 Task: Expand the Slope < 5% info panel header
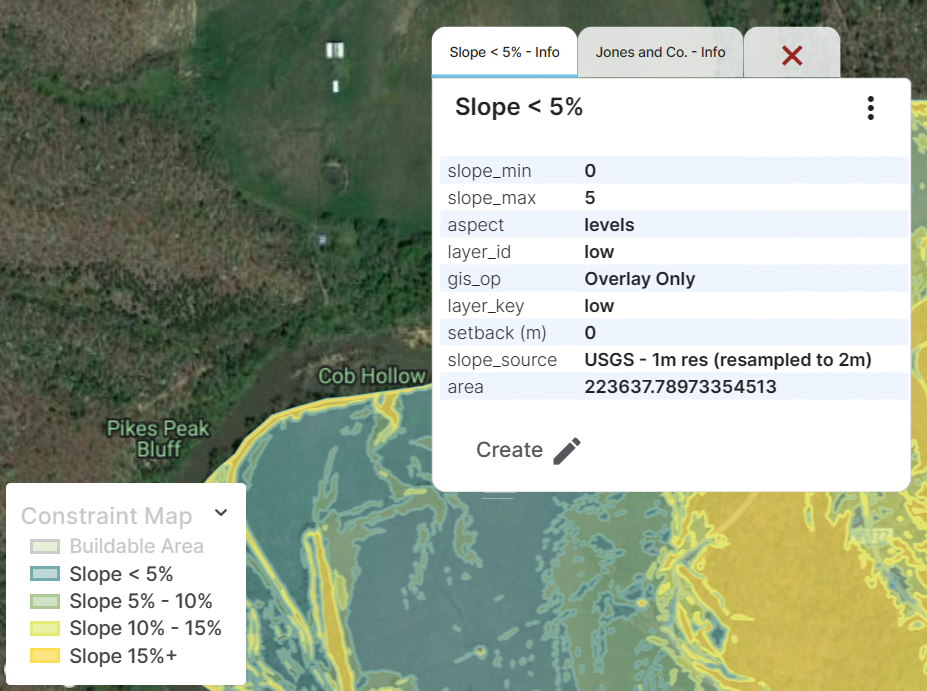pyautogui.click(x=518, y=106)
